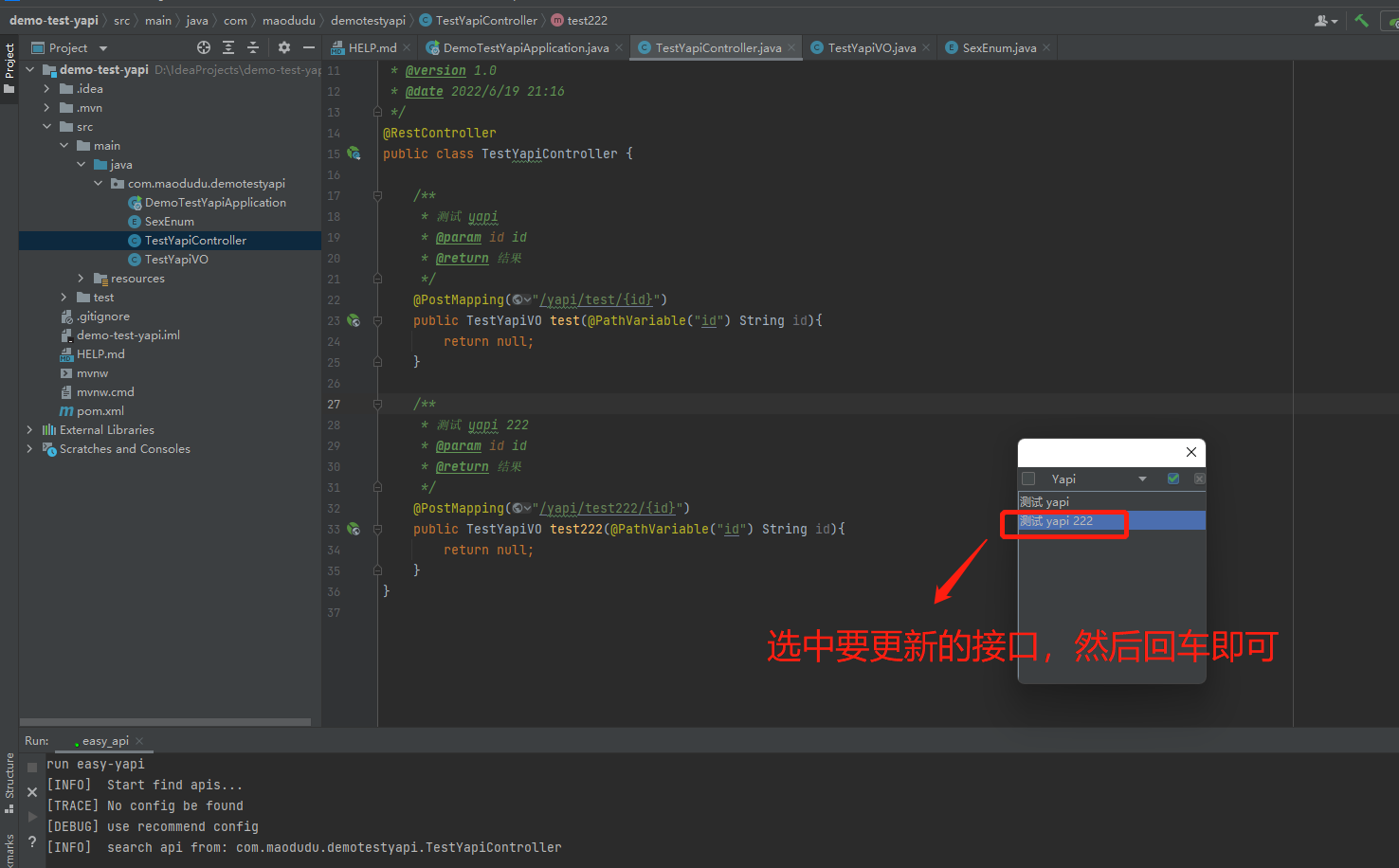Viewport: 1399px width, 868px height.
Task: Click Expand All in Project panel
Action: click(x=228, y=47)
